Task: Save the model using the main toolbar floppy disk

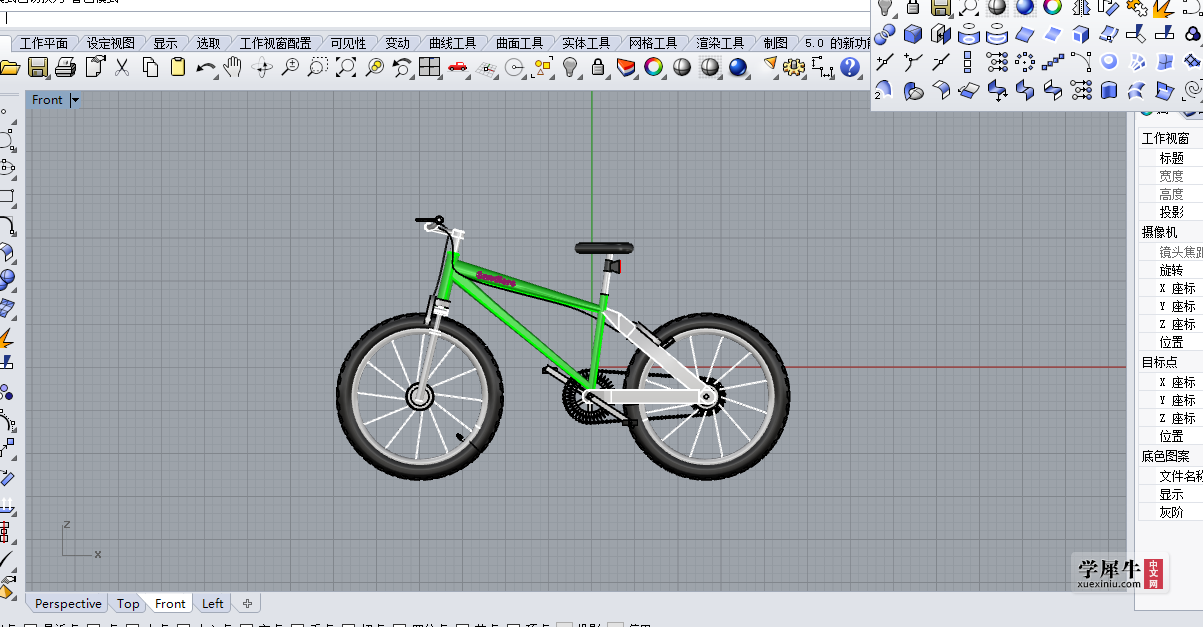Action: (38, 68)
